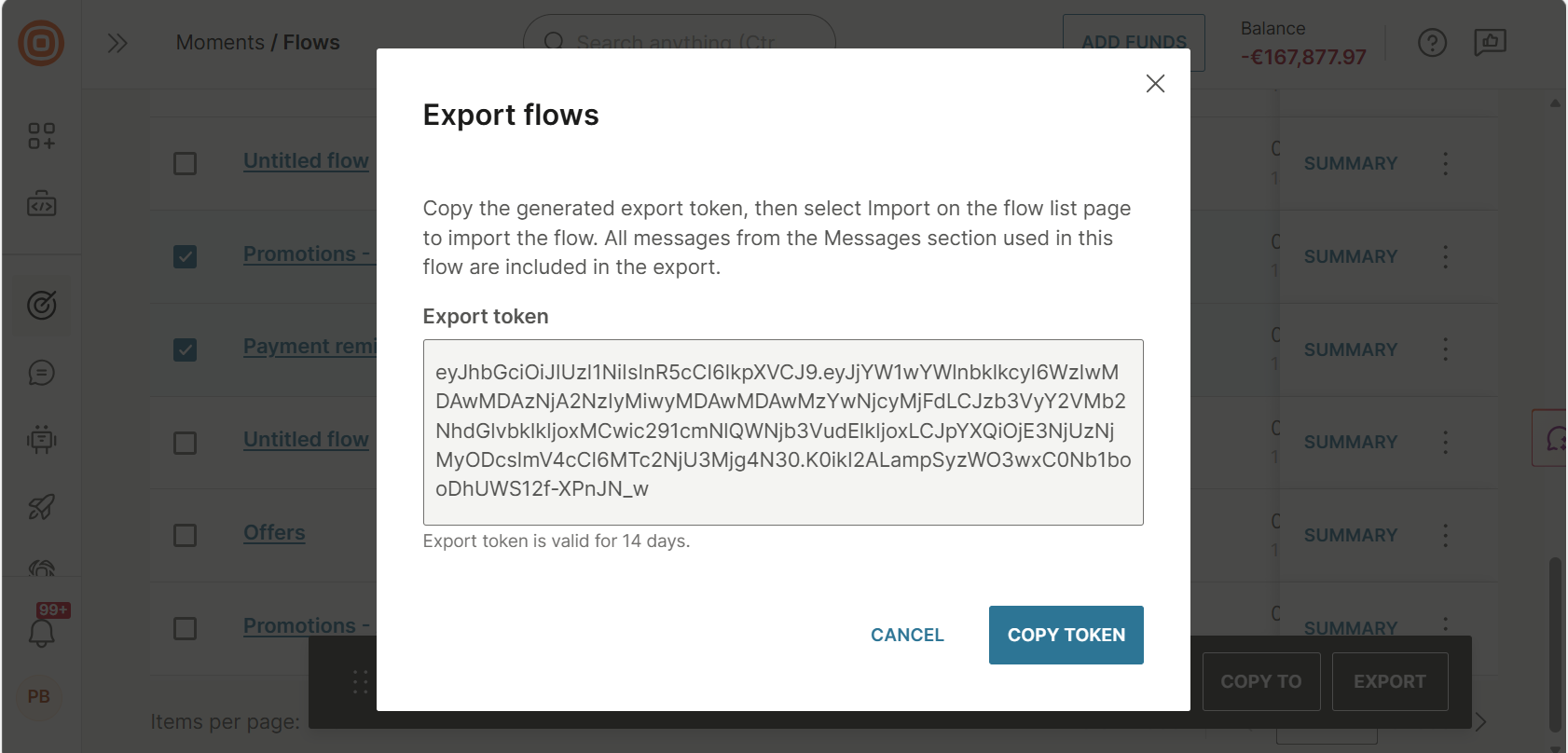Click Moments in the breadcrumb trail
This screenshot has width=1568, height=753.
pyautogui.click(x=220, y=42)
